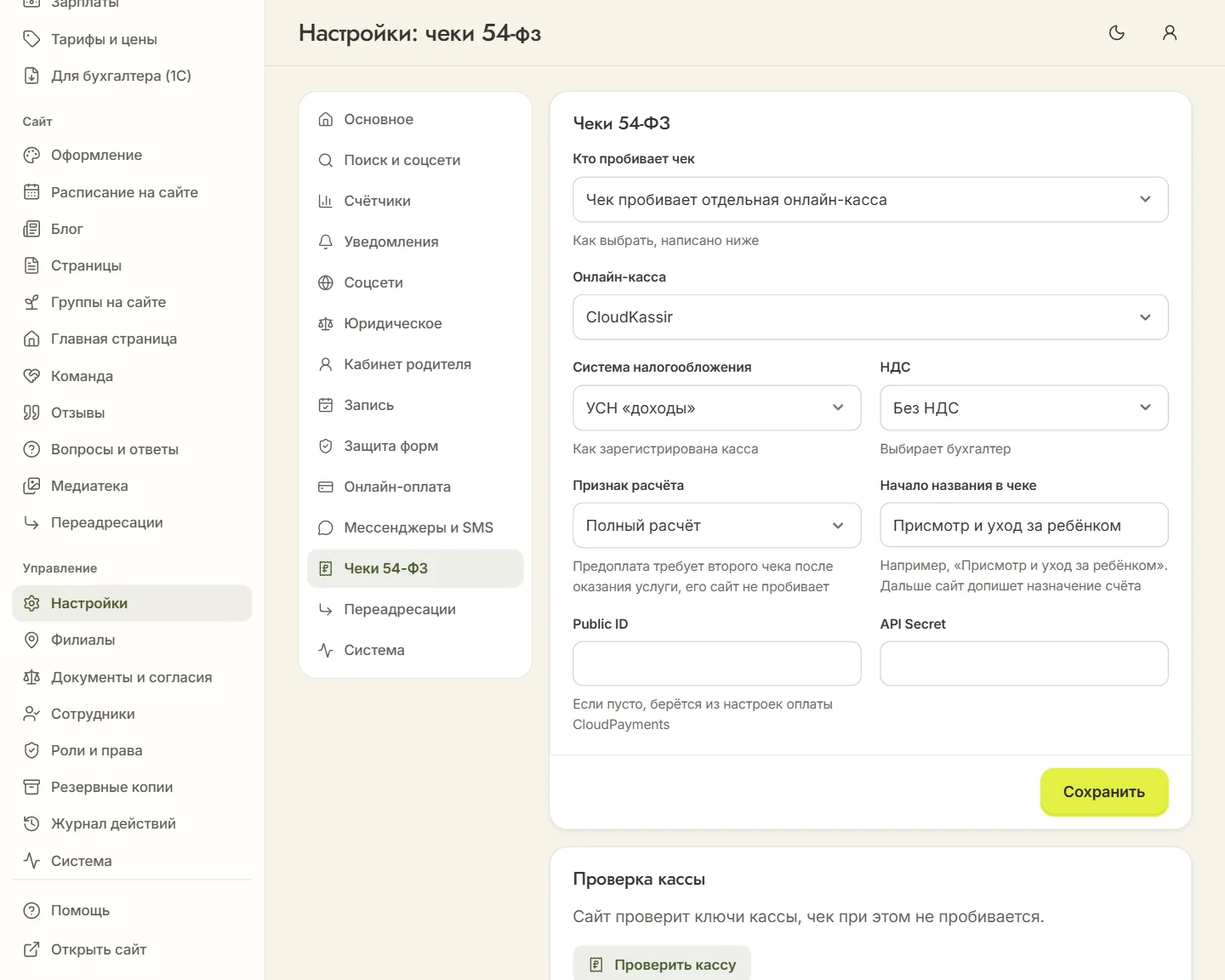Open Документы и согласия in sidebar

[x=132, y=677]
